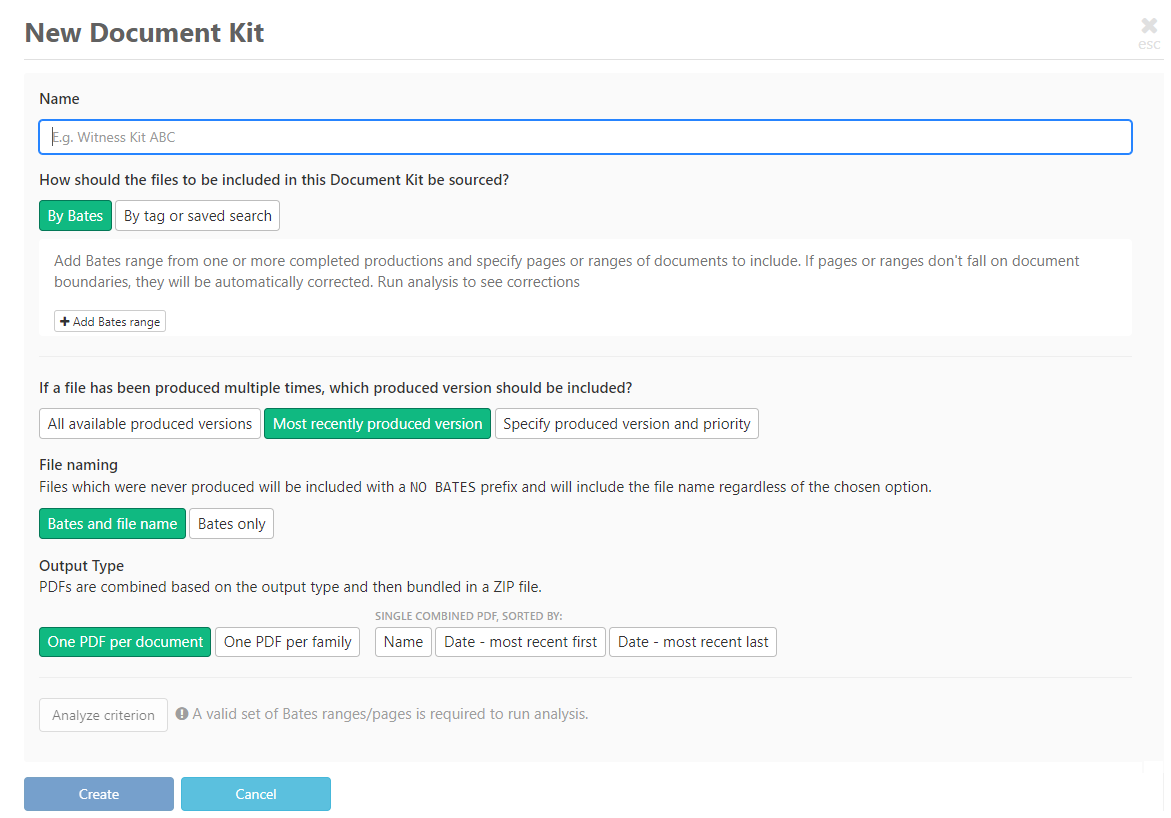The width and height of the screenshot is (1171, 818).
Task: Select the By Bates sourcing option
Action: pyautogui.click(x=75, y=215)
